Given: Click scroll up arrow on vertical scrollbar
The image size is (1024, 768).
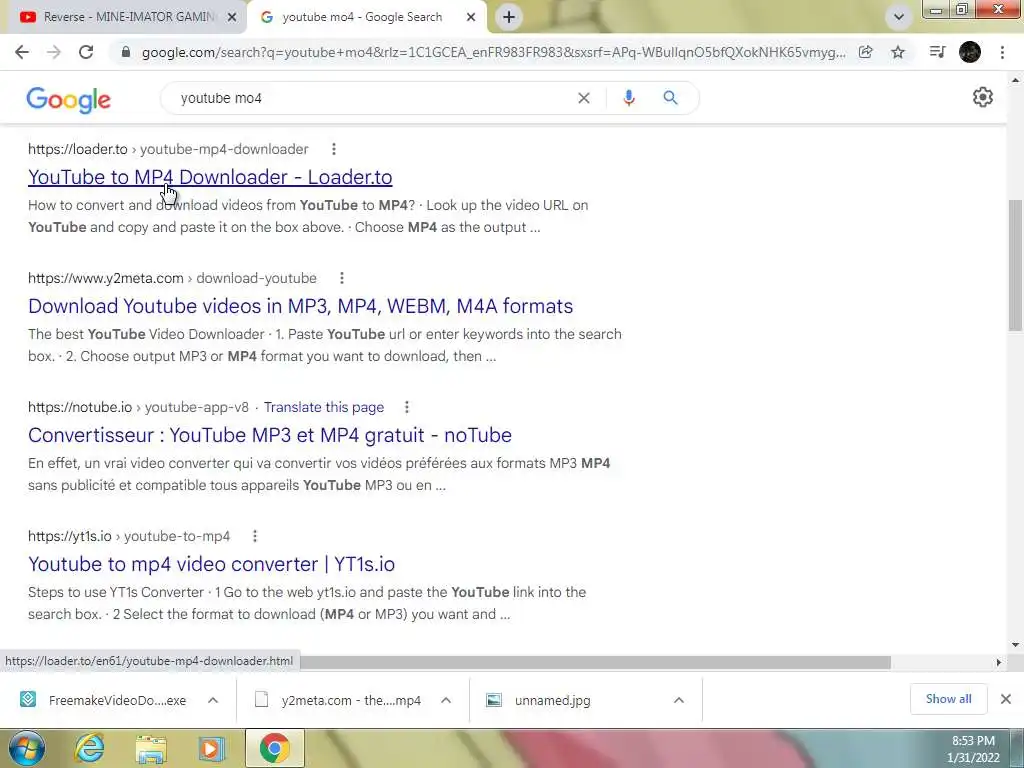Looking at the screenshot, I should 1015,80.
